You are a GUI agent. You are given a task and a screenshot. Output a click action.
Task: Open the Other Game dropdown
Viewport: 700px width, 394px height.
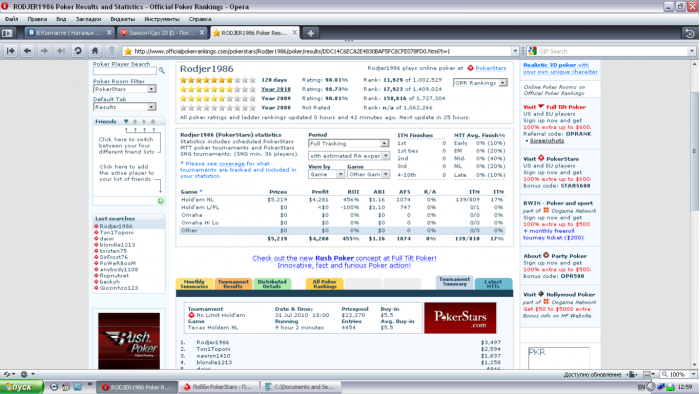pos(368,174)
